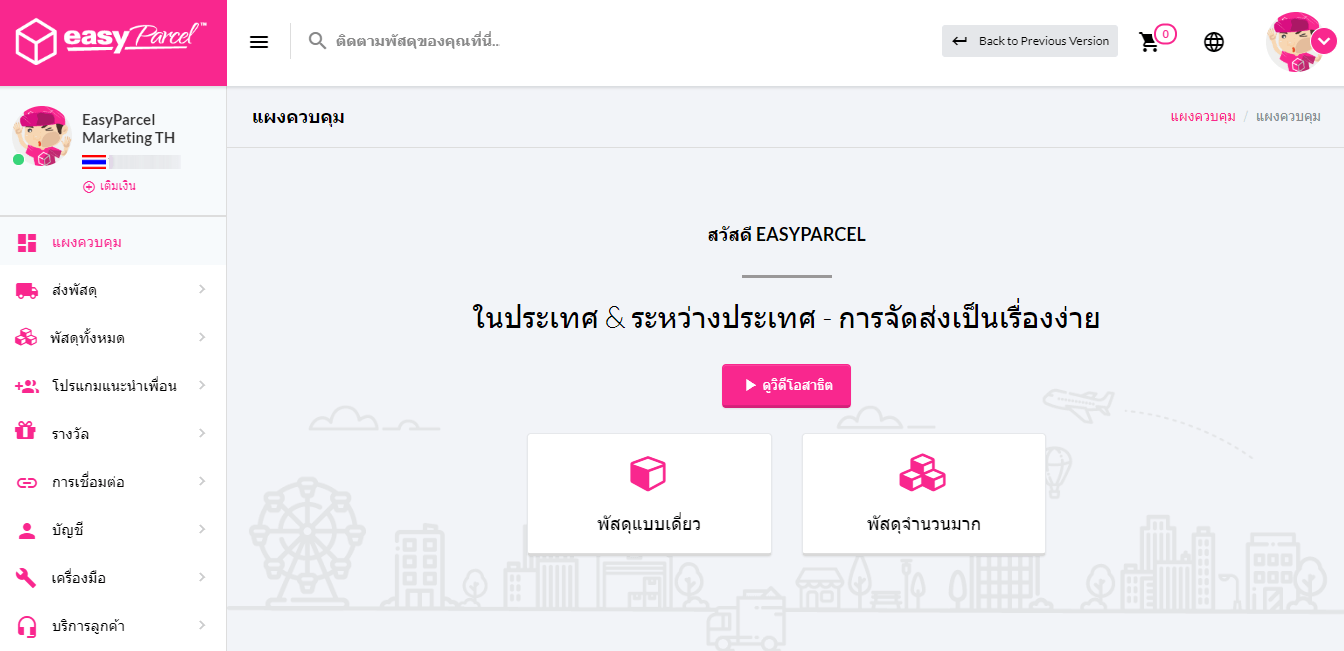Viewport: 1344px width, 651px height.
Task: Open the shopping cart icon
Action: [x=1149, y=42]
